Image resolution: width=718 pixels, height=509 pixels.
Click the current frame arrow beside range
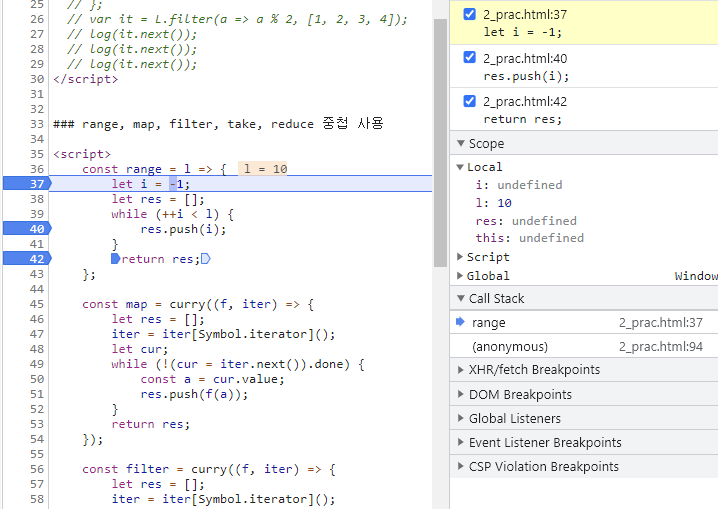[x=460, y=322]
